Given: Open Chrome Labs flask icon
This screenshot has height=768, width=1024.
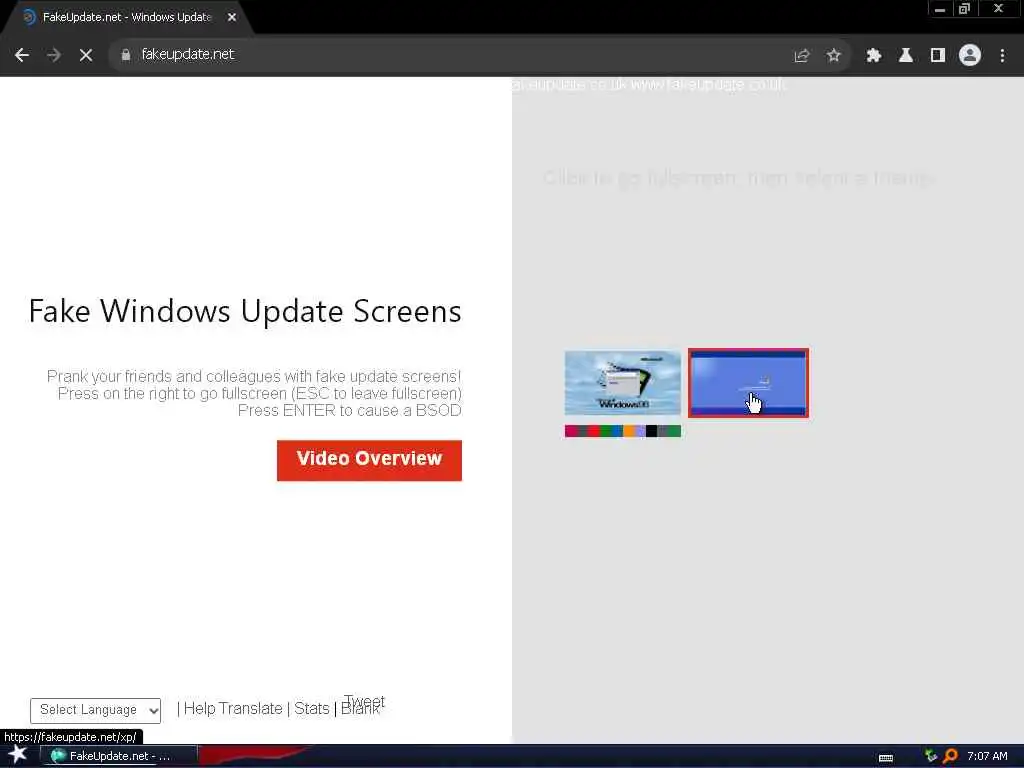Looking at the screenshot, I should (906, 56).
